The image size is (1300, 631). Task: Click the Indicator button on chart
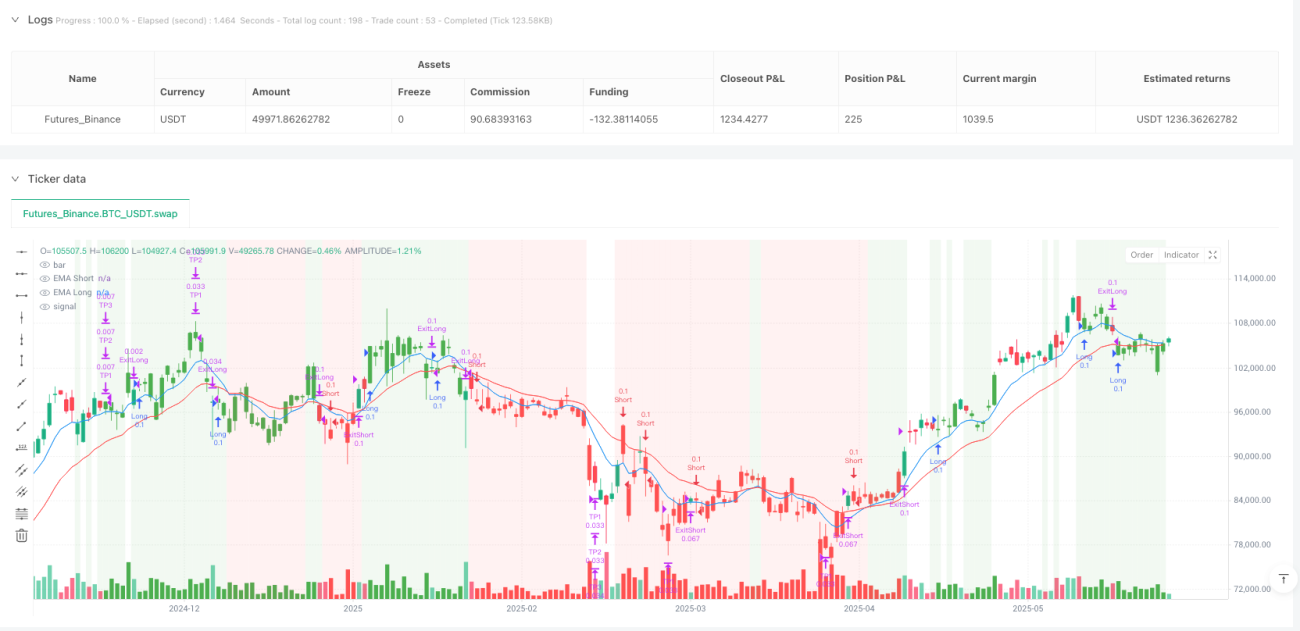[x=1181, y=255]
